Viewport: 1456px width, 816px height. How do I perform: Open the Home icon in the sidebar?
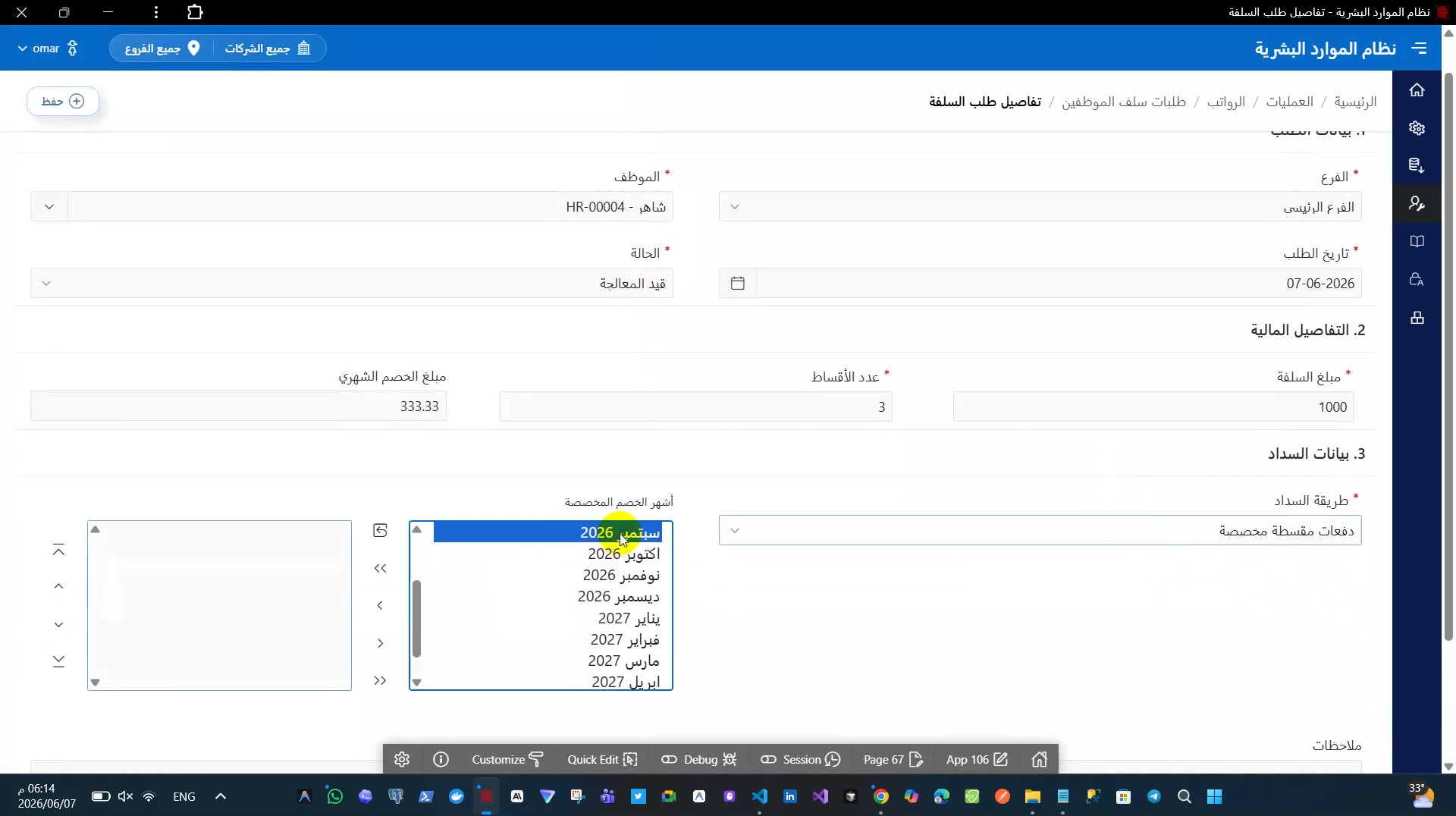1417,90
